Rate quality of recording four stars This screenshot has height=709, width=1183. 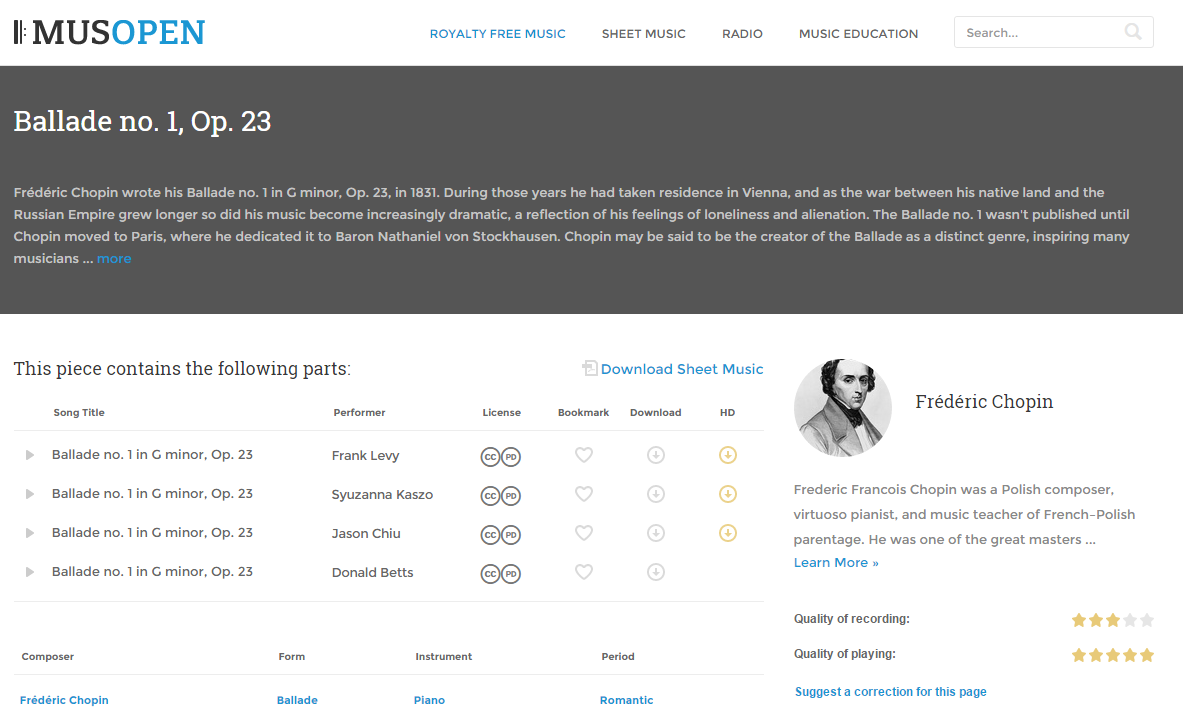click(1130, 620)
